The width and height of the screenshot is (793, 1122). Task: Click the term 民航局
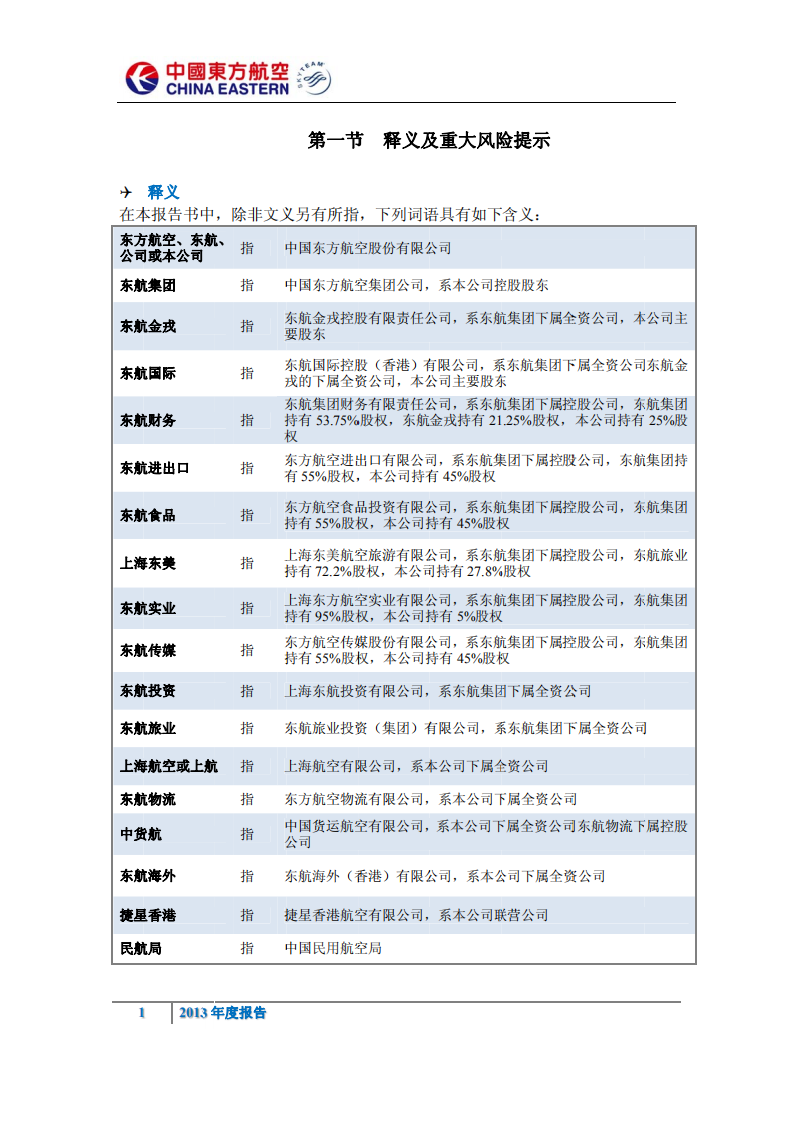click(x=140, y=949)
